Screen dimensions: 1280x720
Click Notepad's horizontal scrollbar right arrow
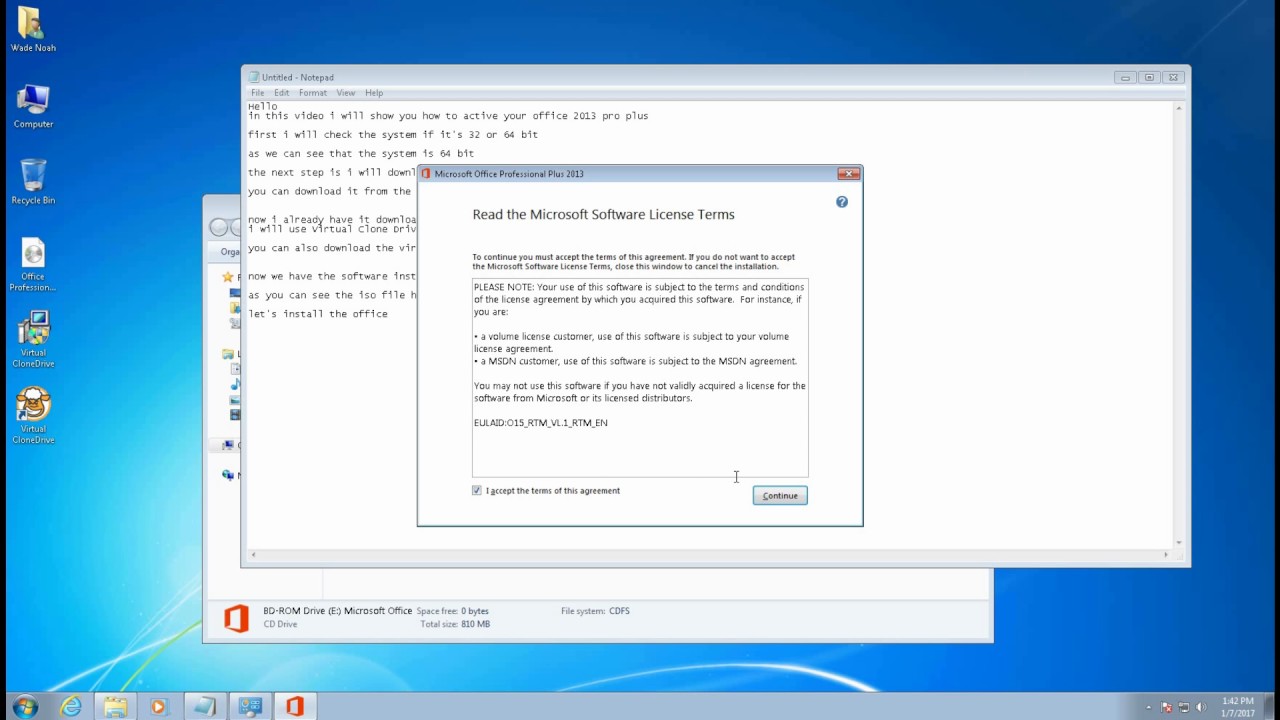[x=1166, y=554]
